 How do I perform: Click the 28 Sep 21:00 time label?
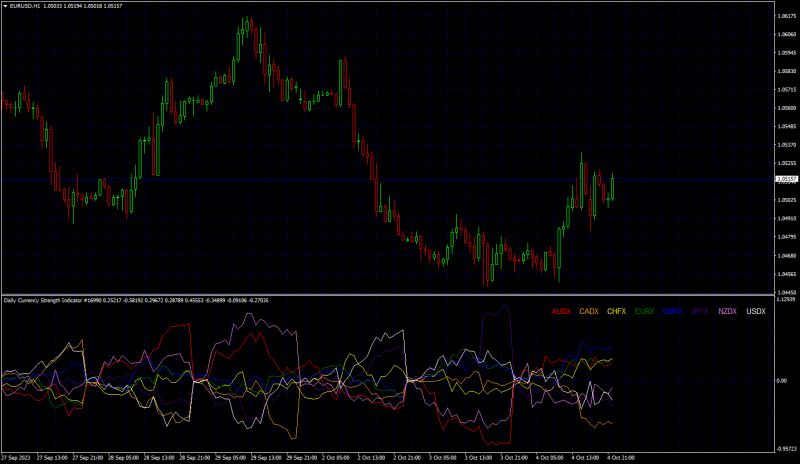pos(195,458)
